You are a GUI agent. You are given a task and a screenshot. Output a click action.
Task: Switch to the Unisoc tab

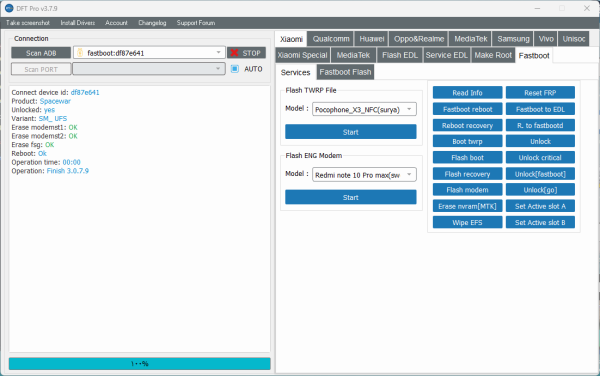tap(574, 39)
